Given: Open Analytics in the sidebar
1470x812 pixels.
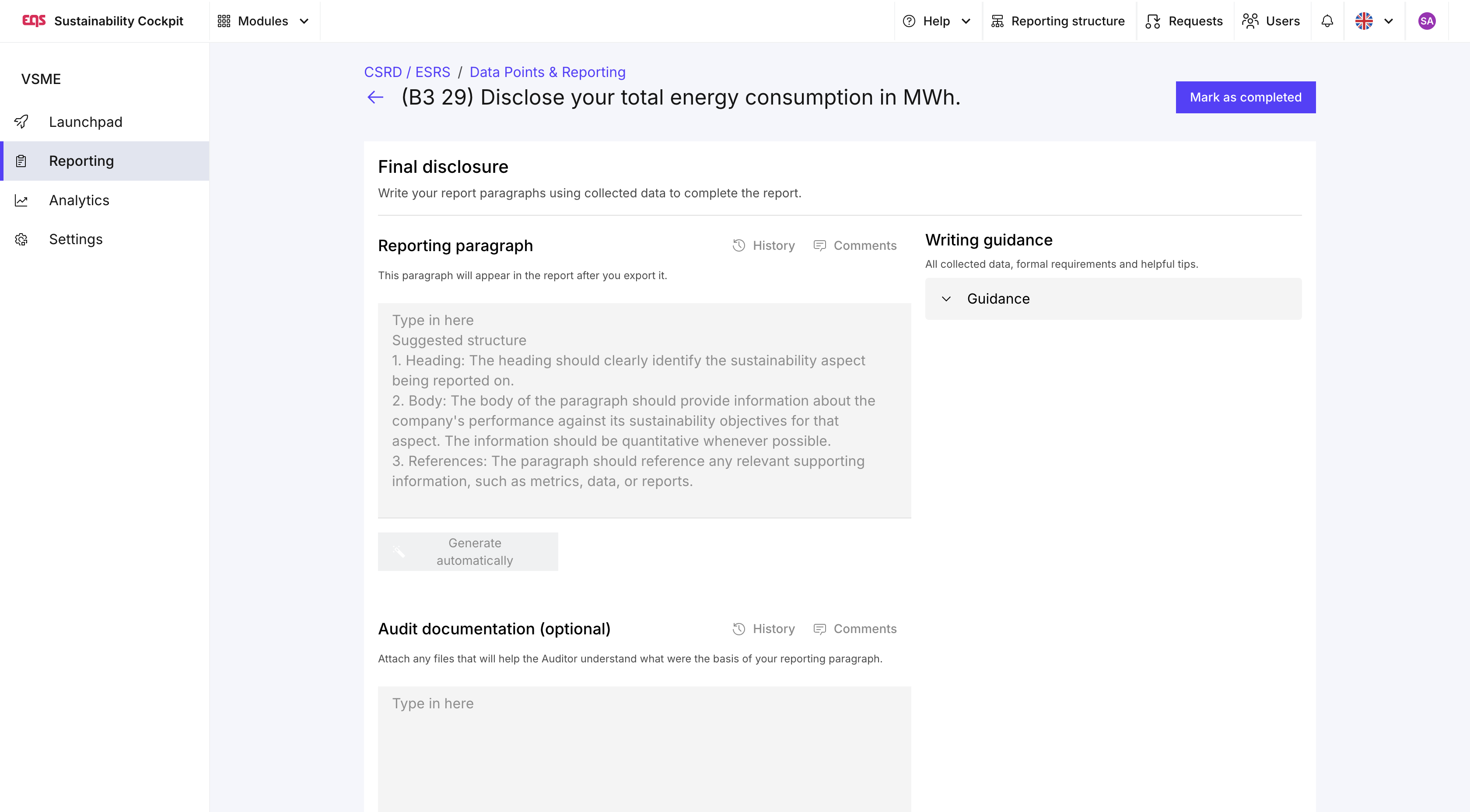Looking at the screenshot, I should tap(79, 200).
